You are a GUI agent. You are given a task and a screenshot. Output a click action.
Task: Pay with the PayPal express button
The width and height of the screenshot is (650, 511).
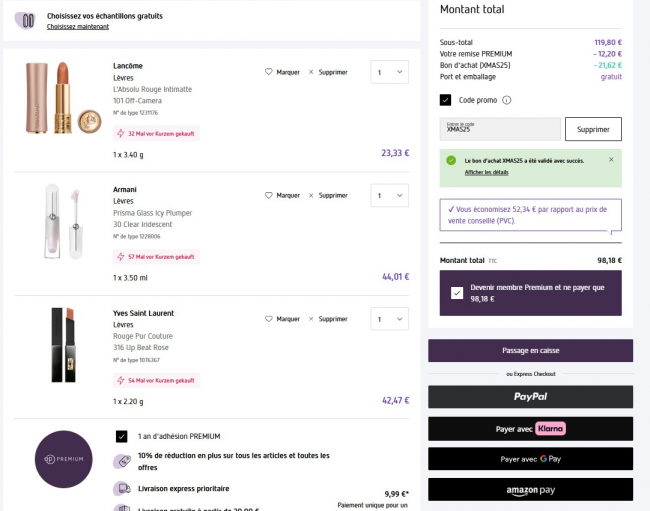coord(530,397)
